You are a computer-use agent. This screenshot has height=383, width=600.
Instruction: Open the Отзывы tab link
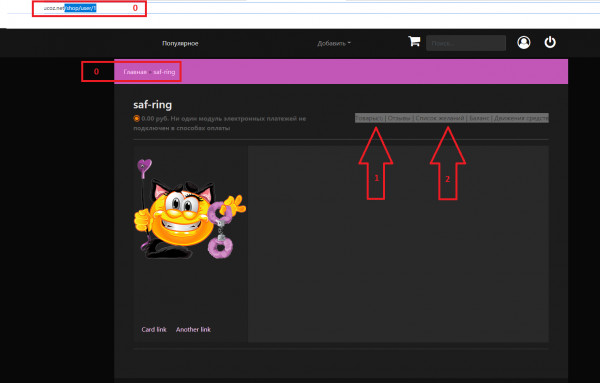(x=399, y=118)
